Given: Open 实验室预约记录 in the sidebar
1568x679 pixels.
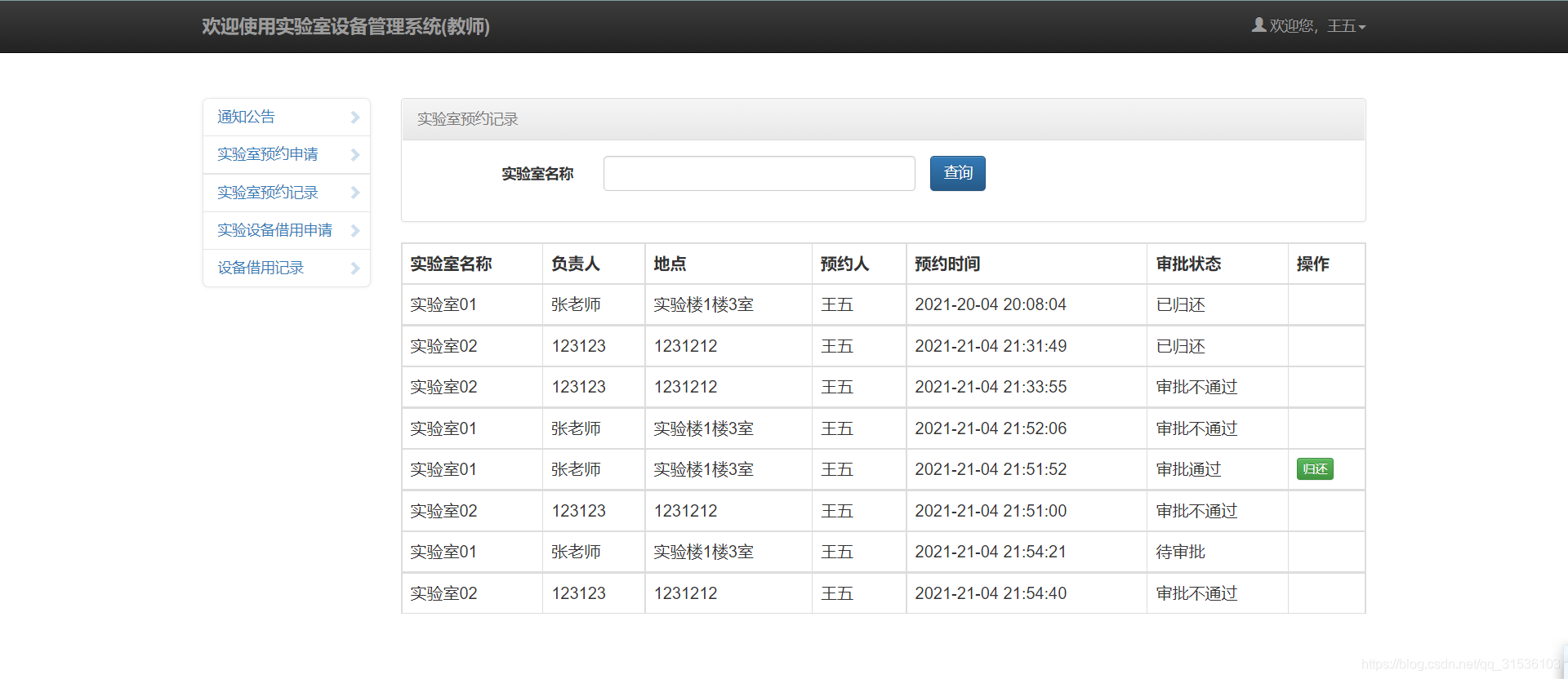Looking at the screenshot, I should (287, 193).
